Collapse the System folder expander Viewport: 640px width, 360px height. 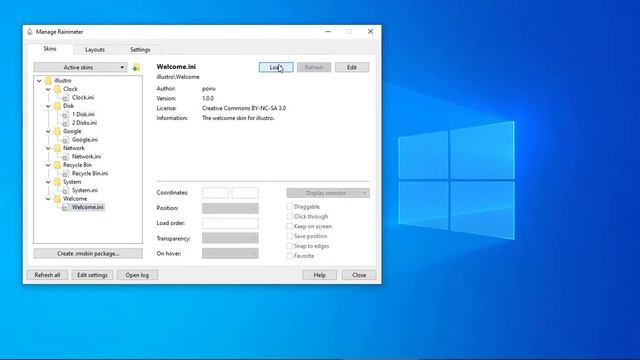pyautogui.click(x=48, y=182)
